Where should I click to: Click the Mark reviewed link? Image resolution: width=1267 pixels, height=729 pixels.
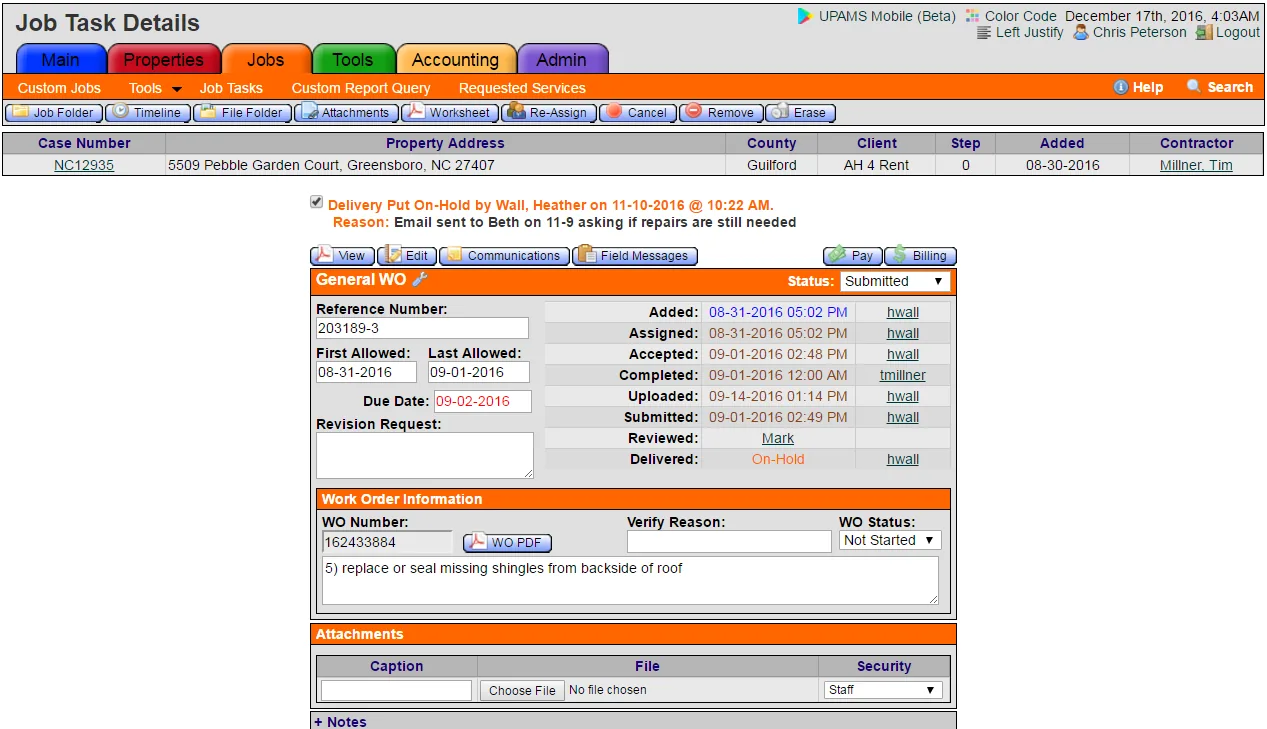(x=778, y=438)
